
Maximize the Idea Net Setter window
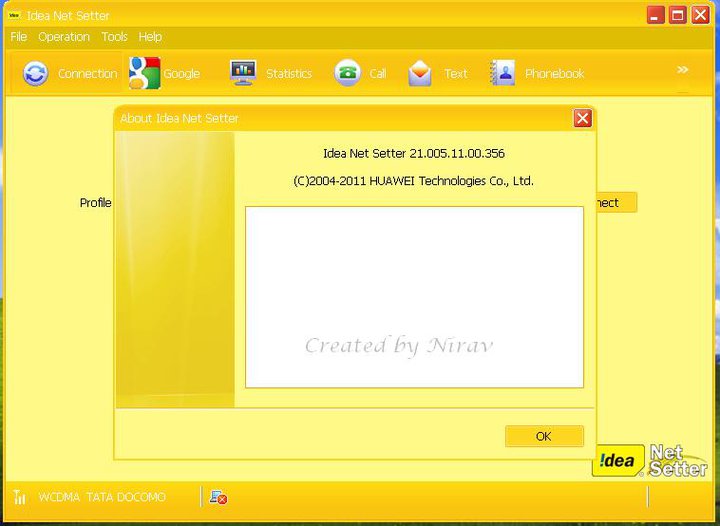click(677, 15)
